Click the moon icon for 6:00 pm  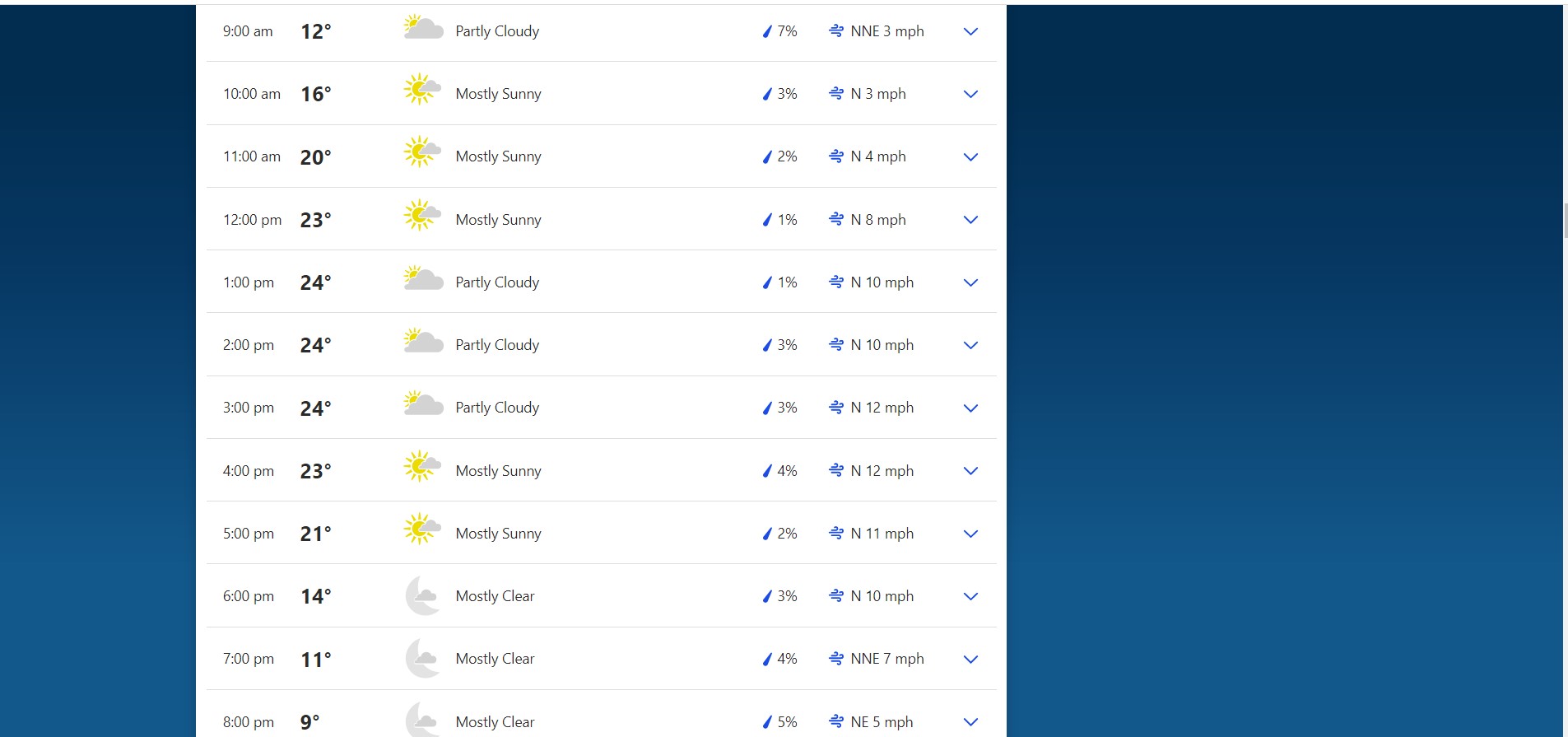(423, 595)
